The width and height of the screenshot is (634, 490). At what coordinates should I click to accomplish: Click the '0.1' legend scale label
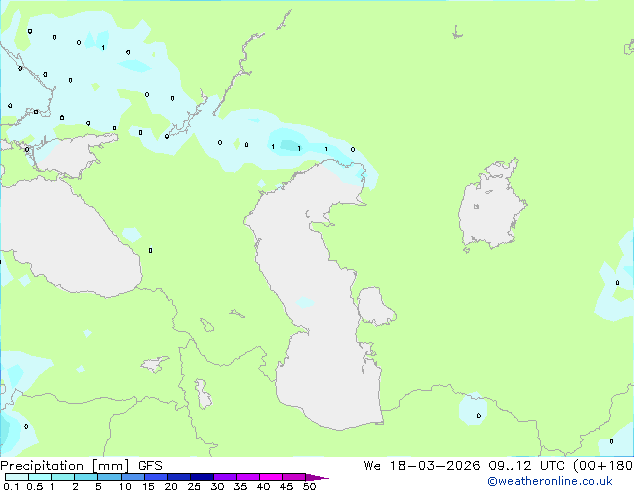(12, 486)
